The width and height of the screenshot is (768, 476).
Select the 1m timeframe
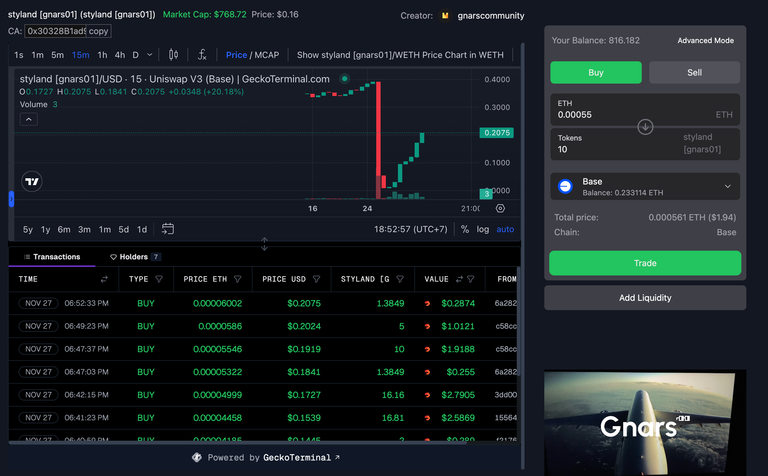coord(38,55)
